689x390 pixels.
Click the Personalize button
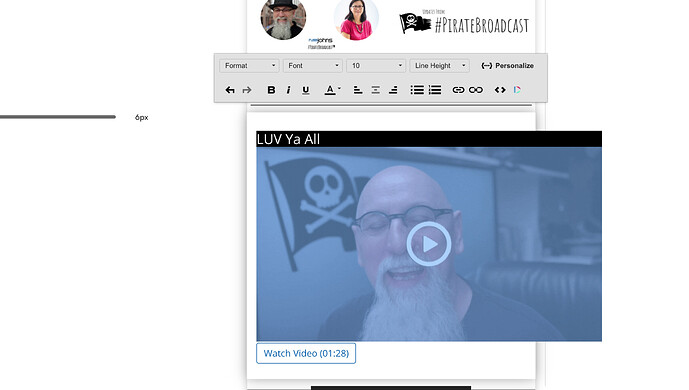tap(508, 65)
